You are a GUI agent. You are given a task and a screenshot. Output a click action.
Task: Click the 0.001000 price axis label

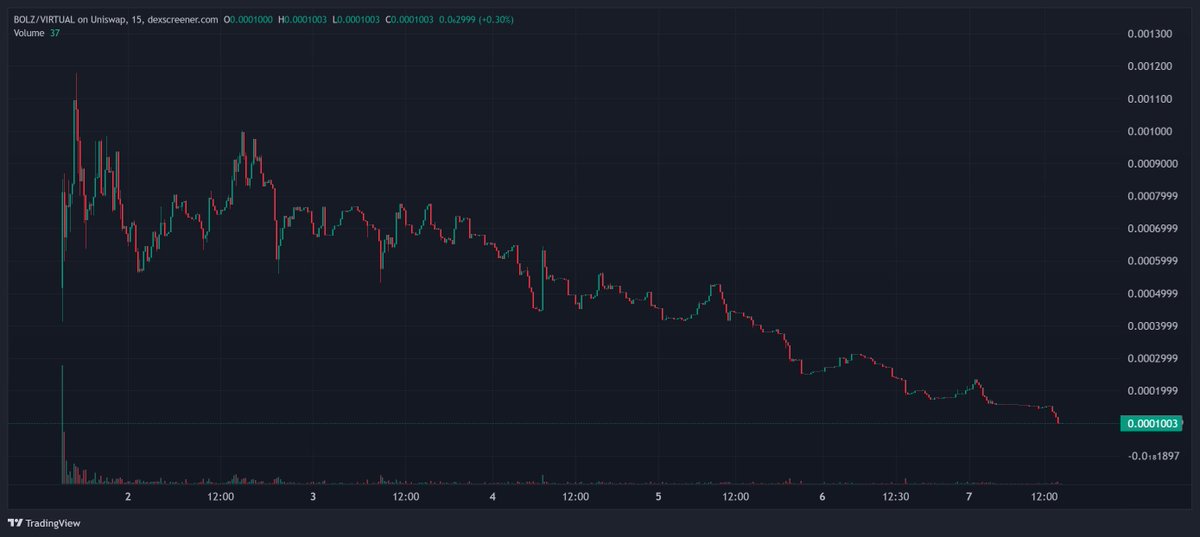click(x=1150, y=132)
